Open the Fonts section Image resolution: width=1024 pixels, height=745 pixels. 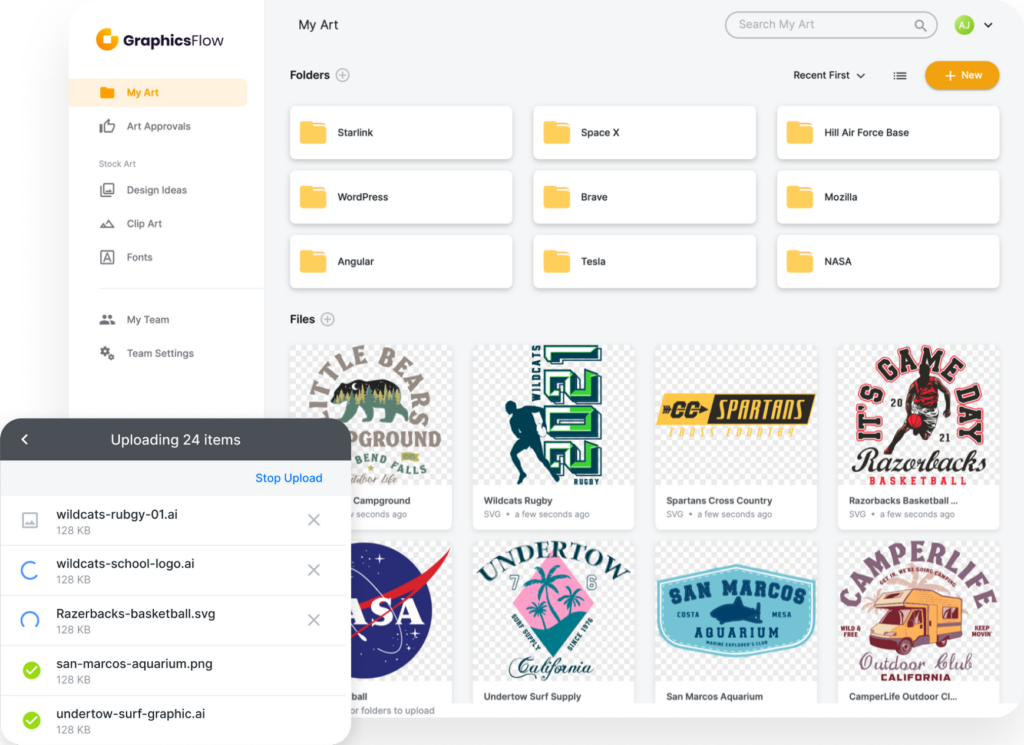pos(139,257)
